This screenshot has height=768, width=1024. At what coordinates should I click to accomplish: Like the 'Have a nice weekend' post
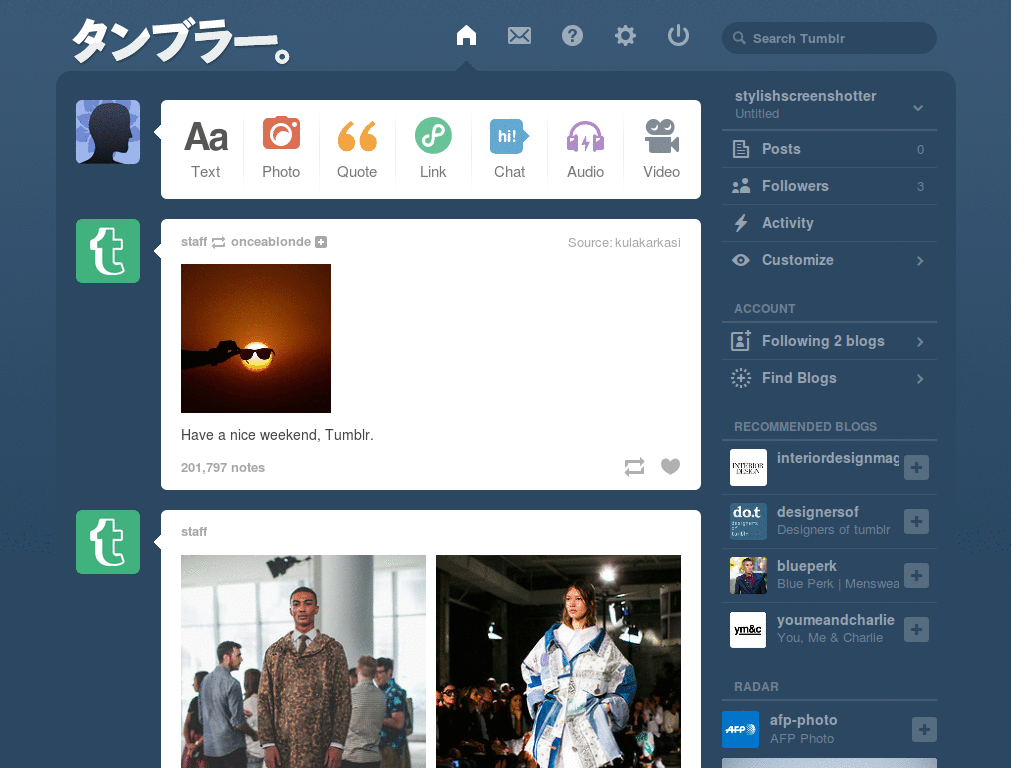point(670,466)
